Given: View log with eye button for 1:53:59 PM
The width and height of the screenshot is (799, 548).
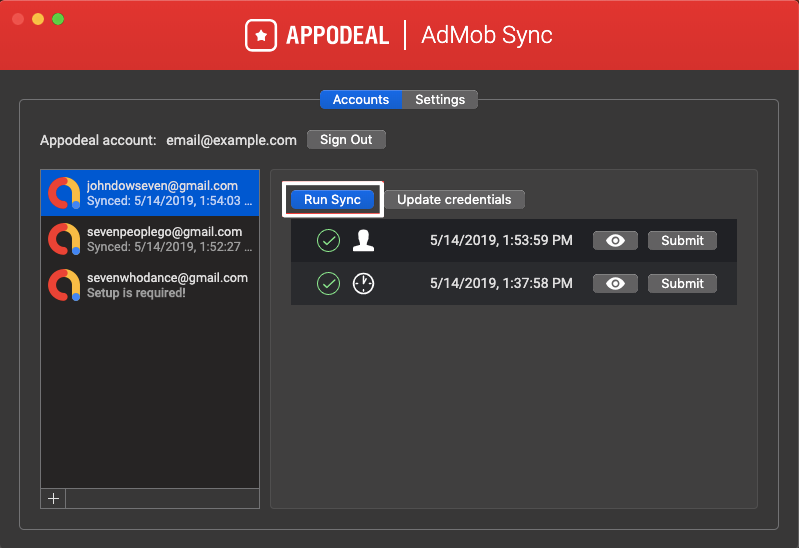Looking at the screenshot, I should tap(616, 241).
